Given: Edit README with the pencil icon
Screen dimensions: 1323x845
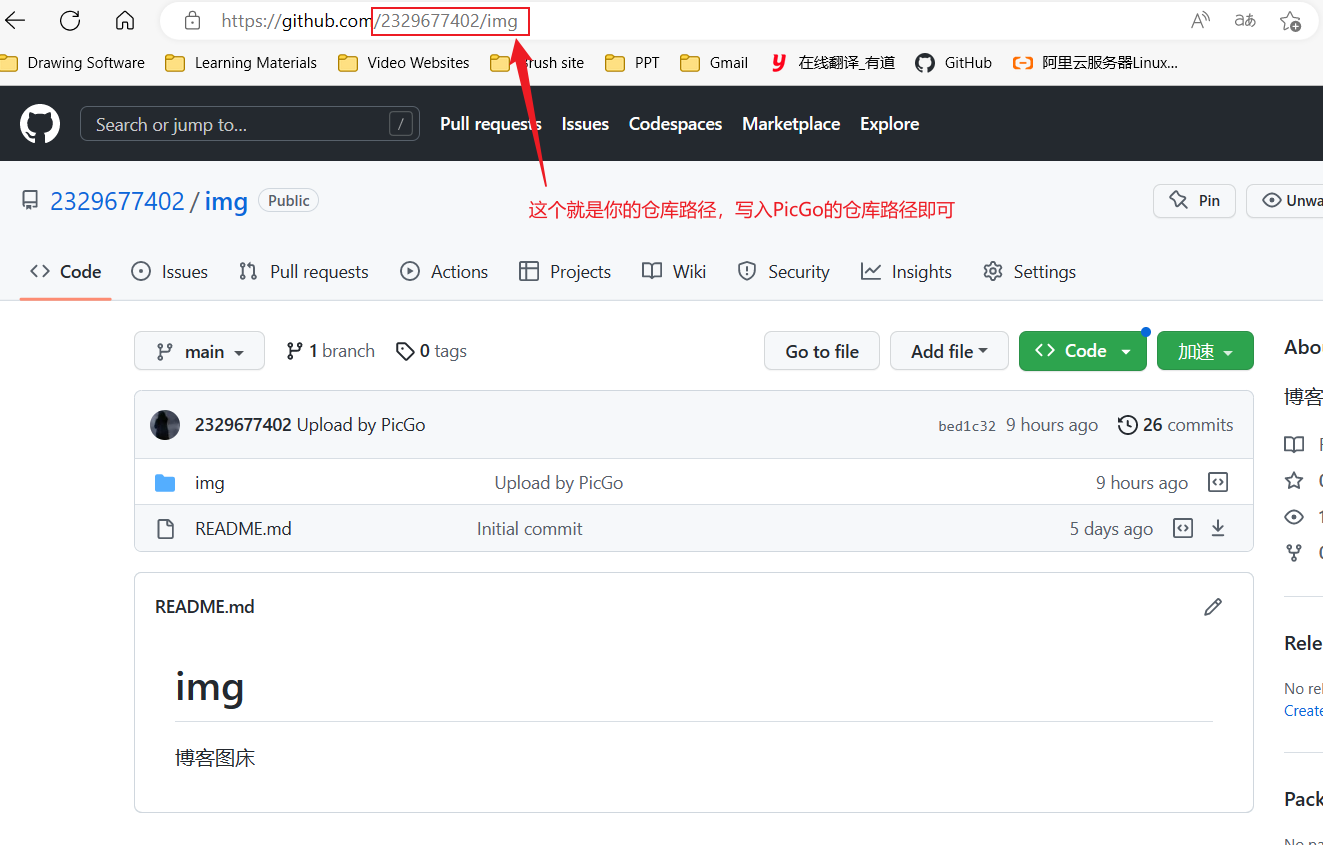Looking at the screenshot, I should pos(1213,607).
